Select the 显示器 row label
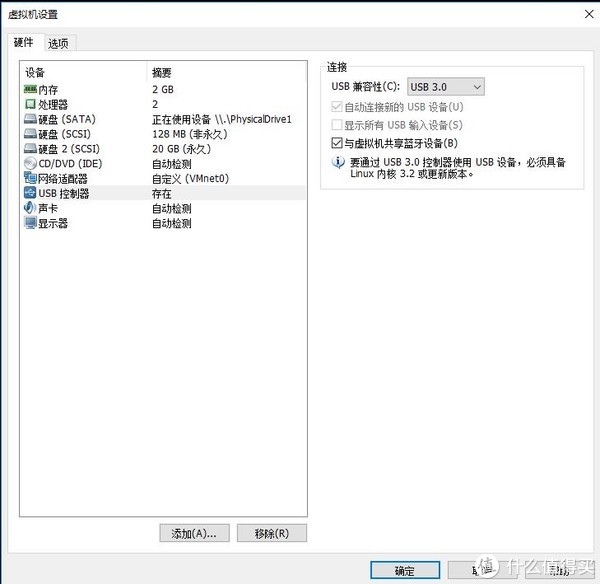Viewport: 600px width, 584px height. coord(53,223)
